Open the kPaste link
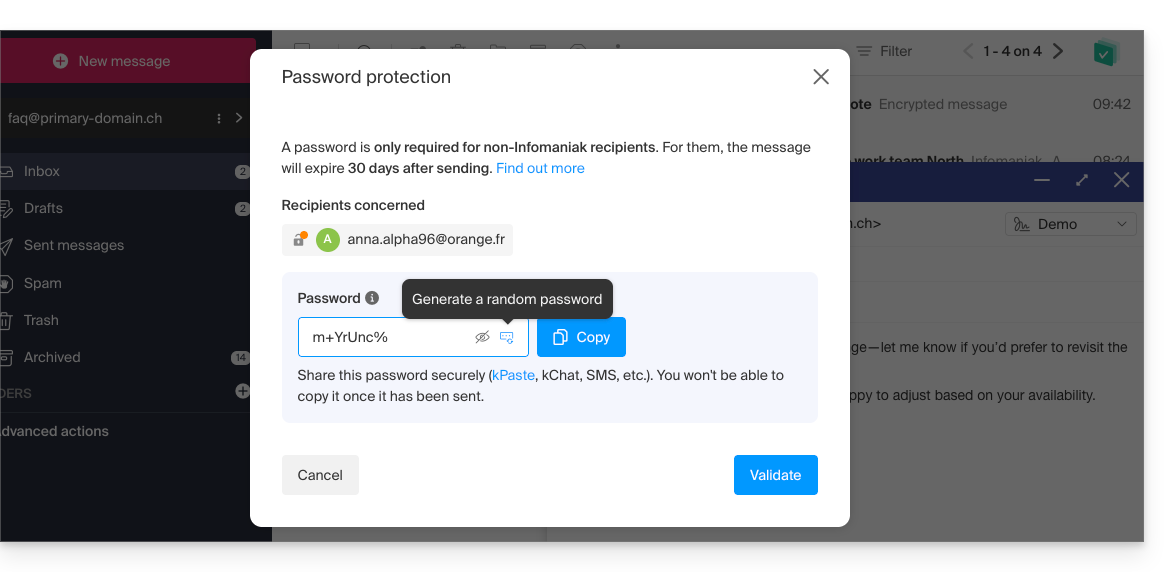Image resolution: width=1174 pixels, height=572 pixels. coord(513,375)
